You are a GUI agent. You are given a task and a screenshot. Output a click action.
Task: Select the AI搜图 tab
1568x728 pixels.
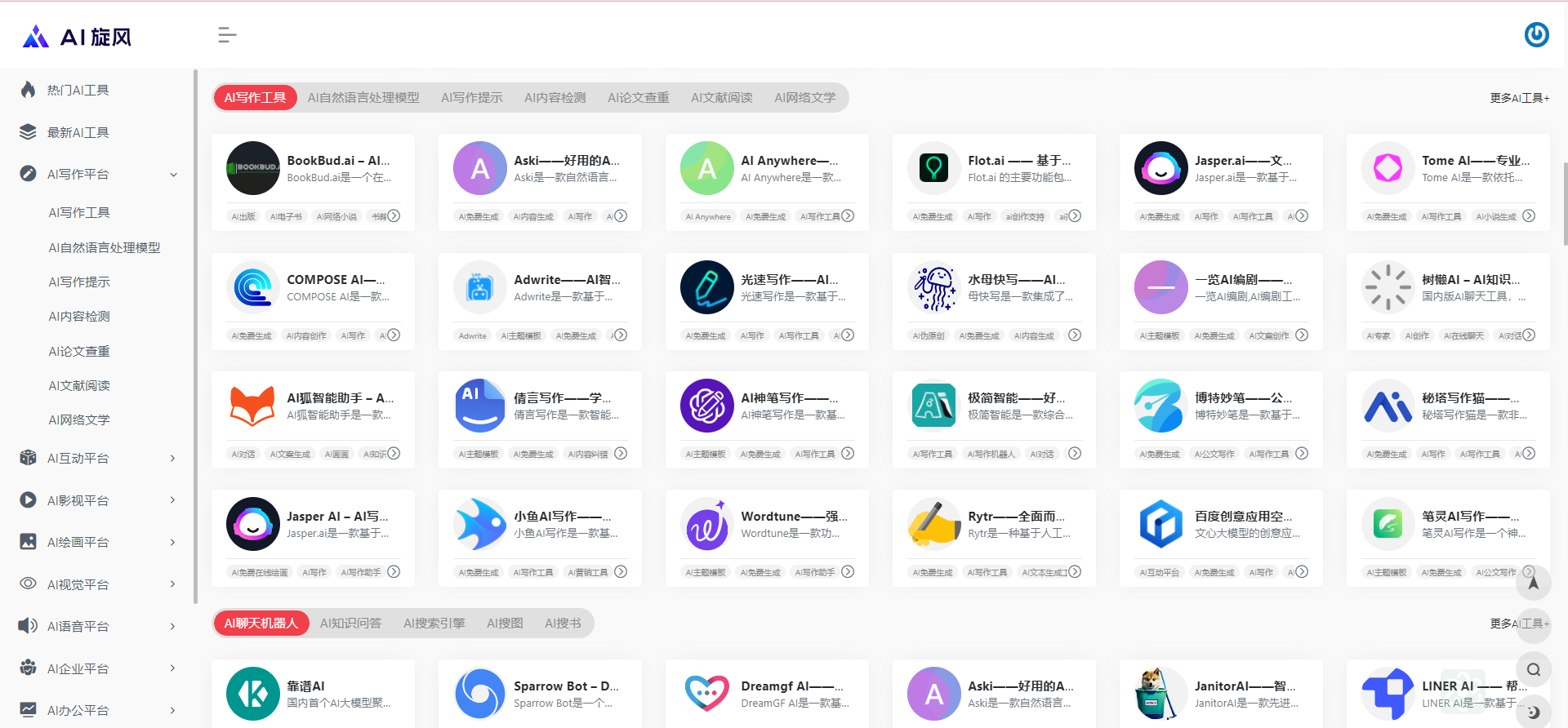[x=505, y=624]
